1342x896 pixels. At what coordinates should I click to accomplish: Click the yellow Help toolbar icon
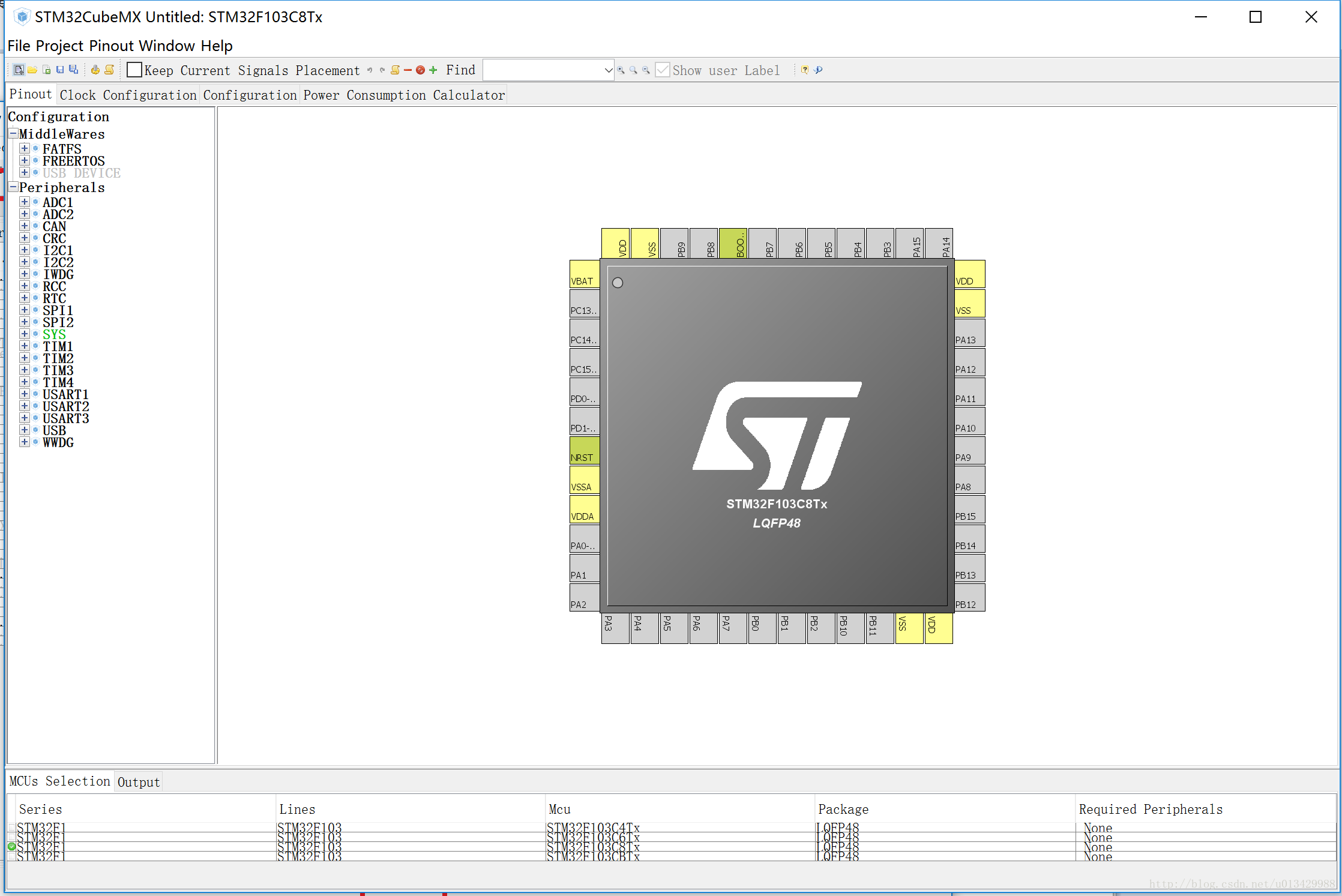point(805,70)
